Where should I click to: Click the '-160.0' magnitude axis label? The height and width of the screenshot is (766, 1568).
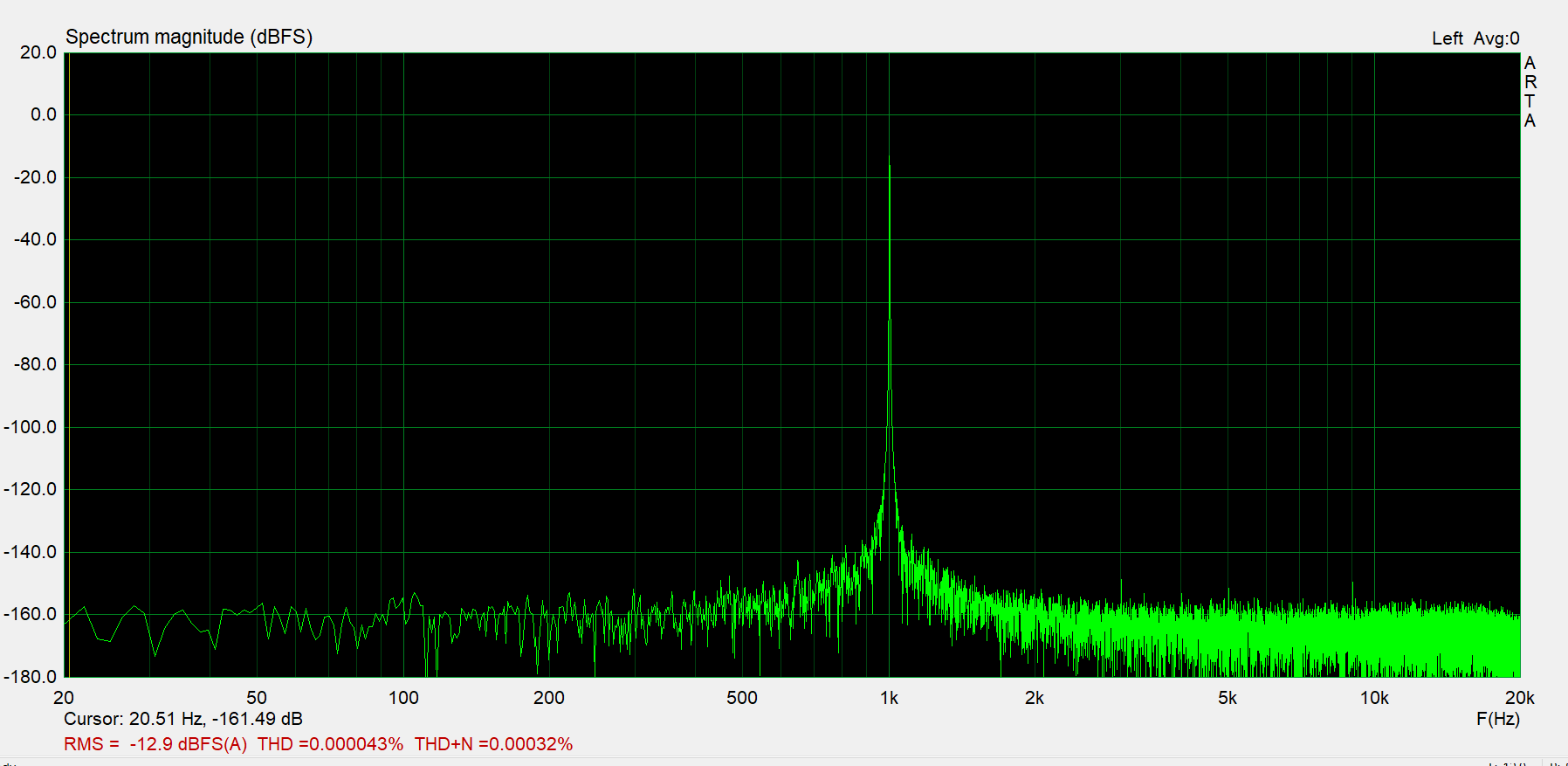point(31,614)
